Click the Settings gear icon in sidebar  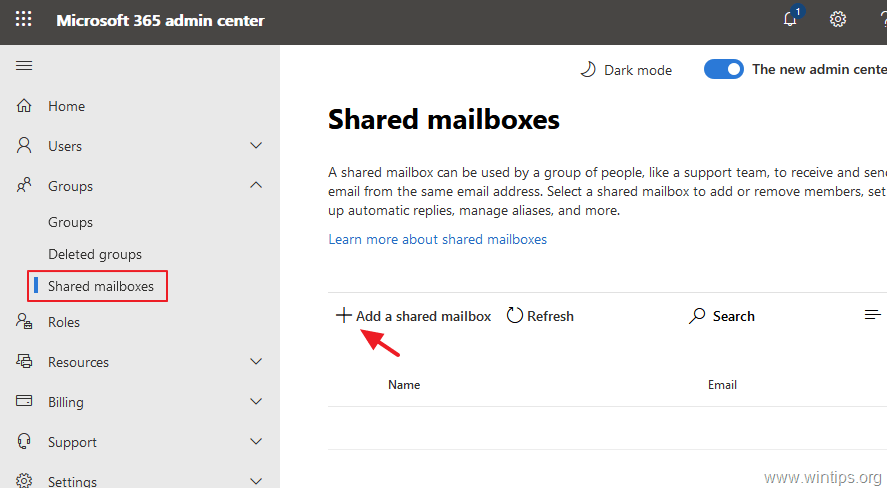24,481
